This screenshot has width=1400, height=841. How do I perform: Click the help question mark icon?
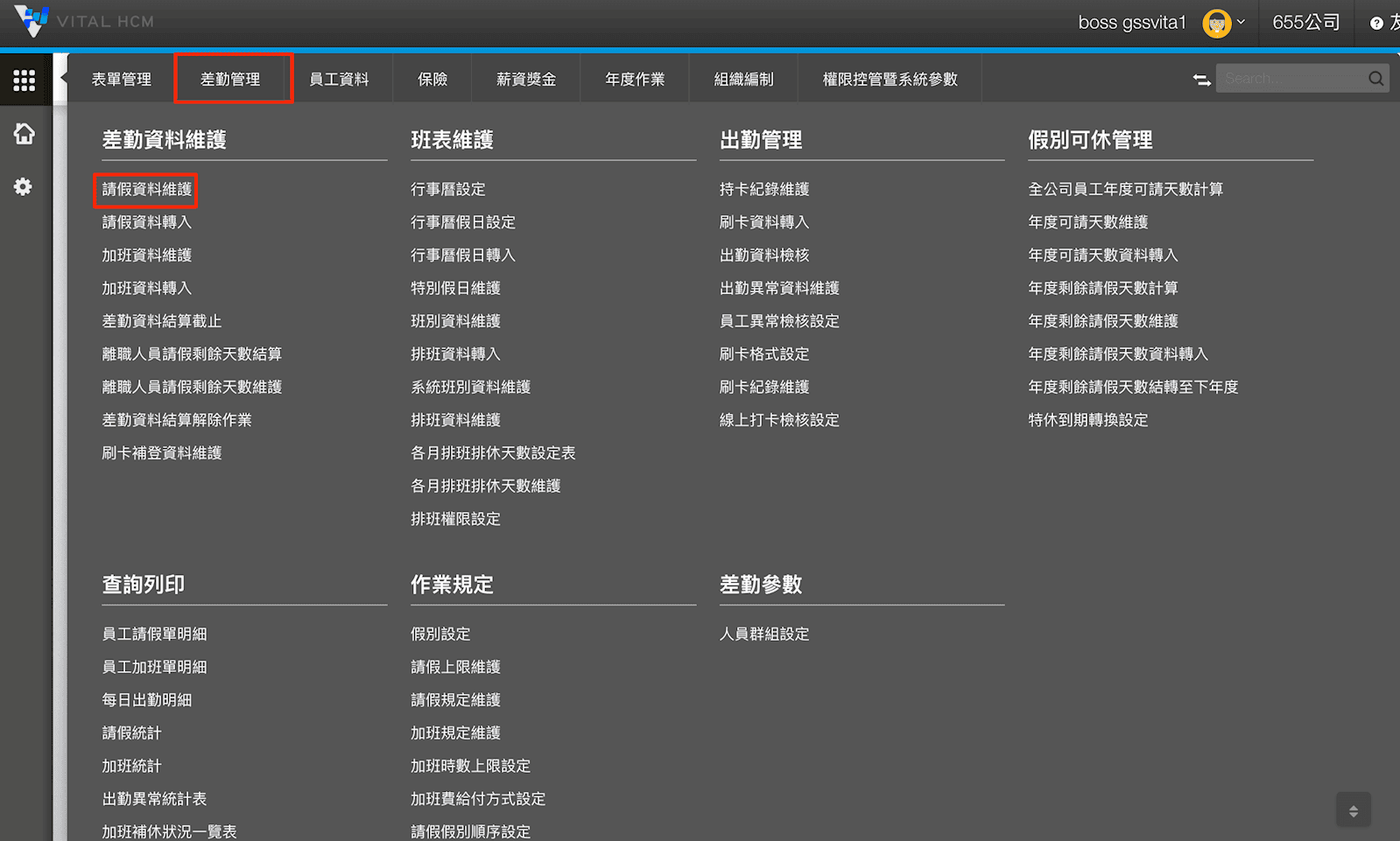point(1376,24)
